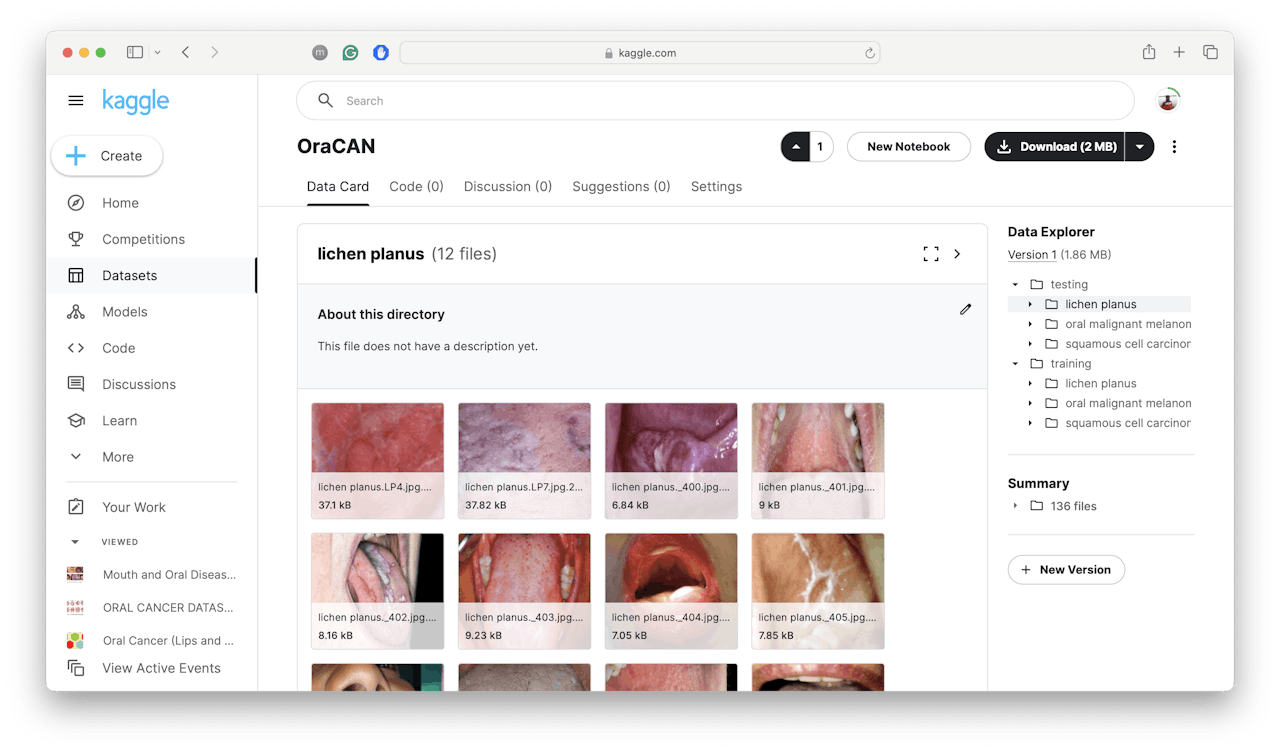
Task: Click the Code brackets icon
Action: point(76,348)
